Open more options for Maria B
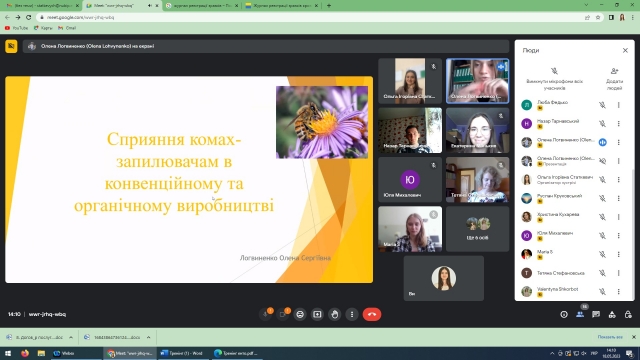Image resolution: width=640 pixels, height=360 pixels. click(x=618, y=254)
